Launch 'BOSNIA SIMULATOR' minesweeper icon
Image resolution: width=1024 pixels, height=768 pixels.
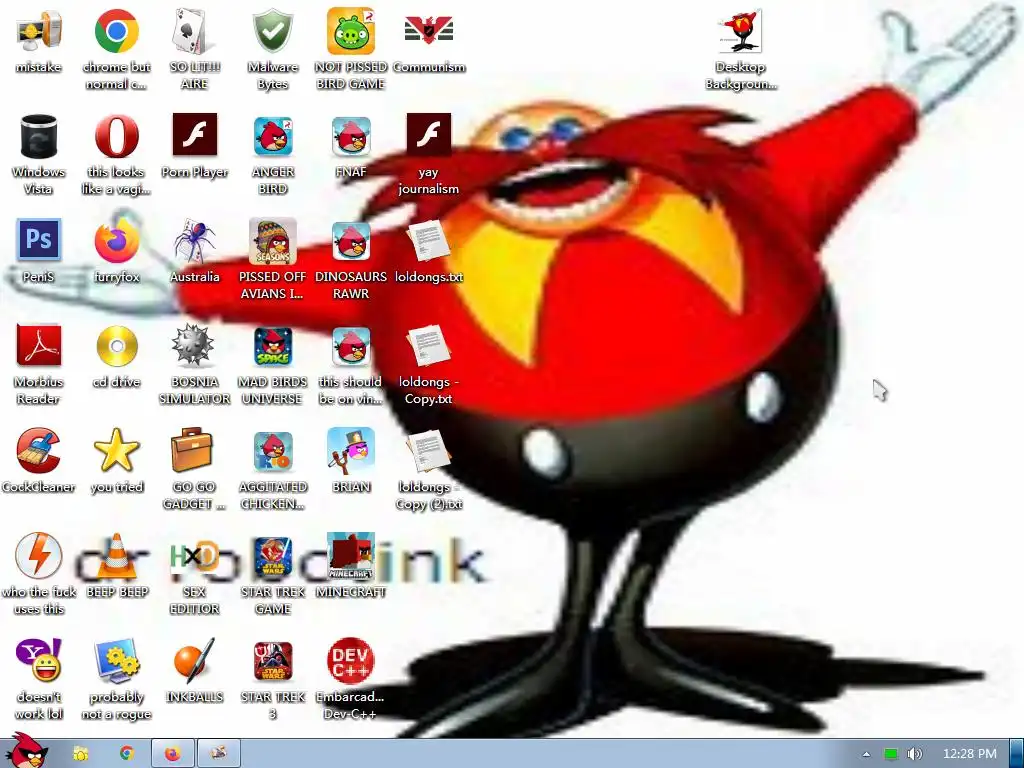pos(194,345)
